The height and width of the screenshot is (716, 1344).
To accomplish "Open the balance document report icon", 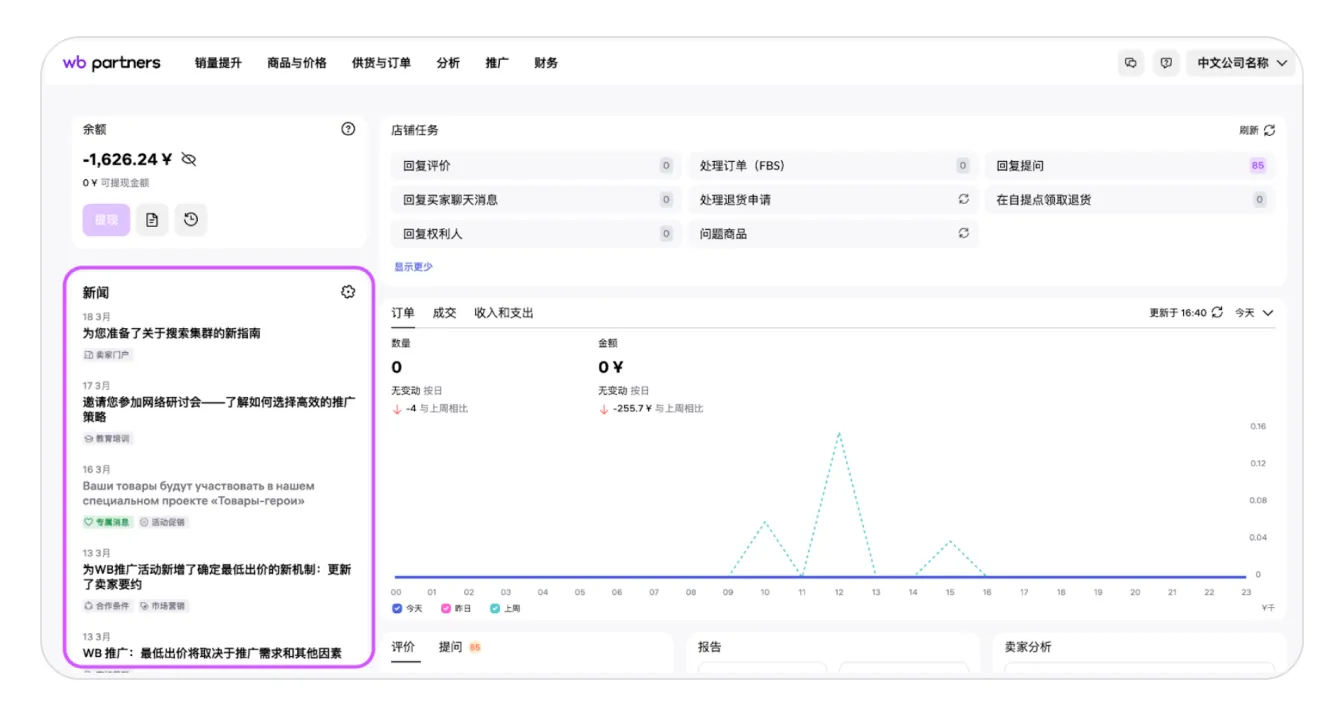I will 152,220.
